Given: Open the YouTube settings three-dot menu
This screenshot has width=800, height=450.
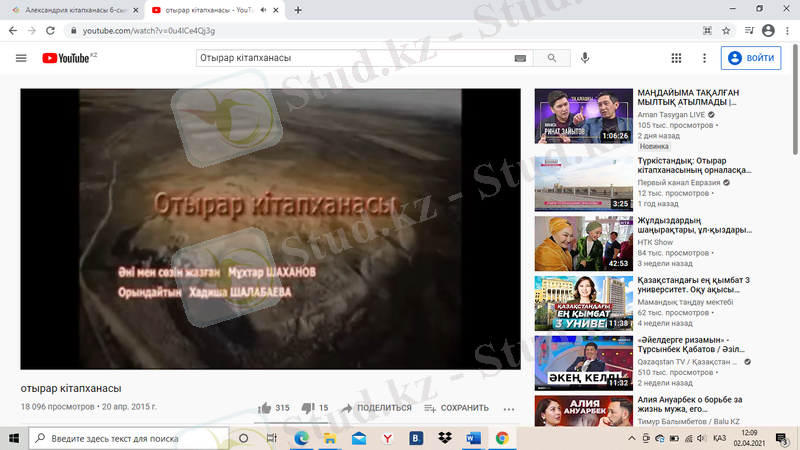Looking at the screenshot, I should pyautogui.click(x=705, y=58).
